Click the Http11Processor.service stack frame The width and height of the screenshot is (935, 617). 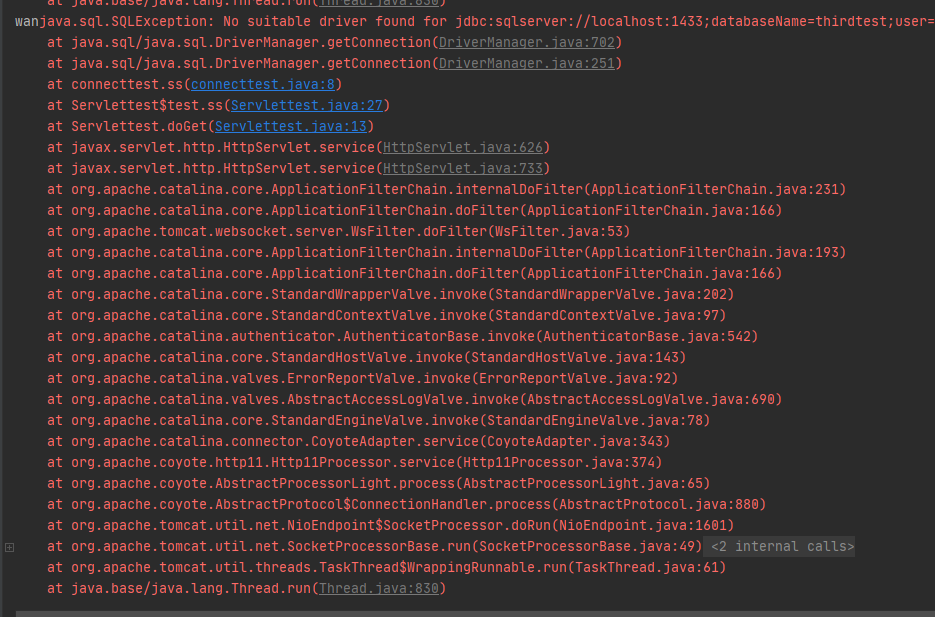pos(355,463)
